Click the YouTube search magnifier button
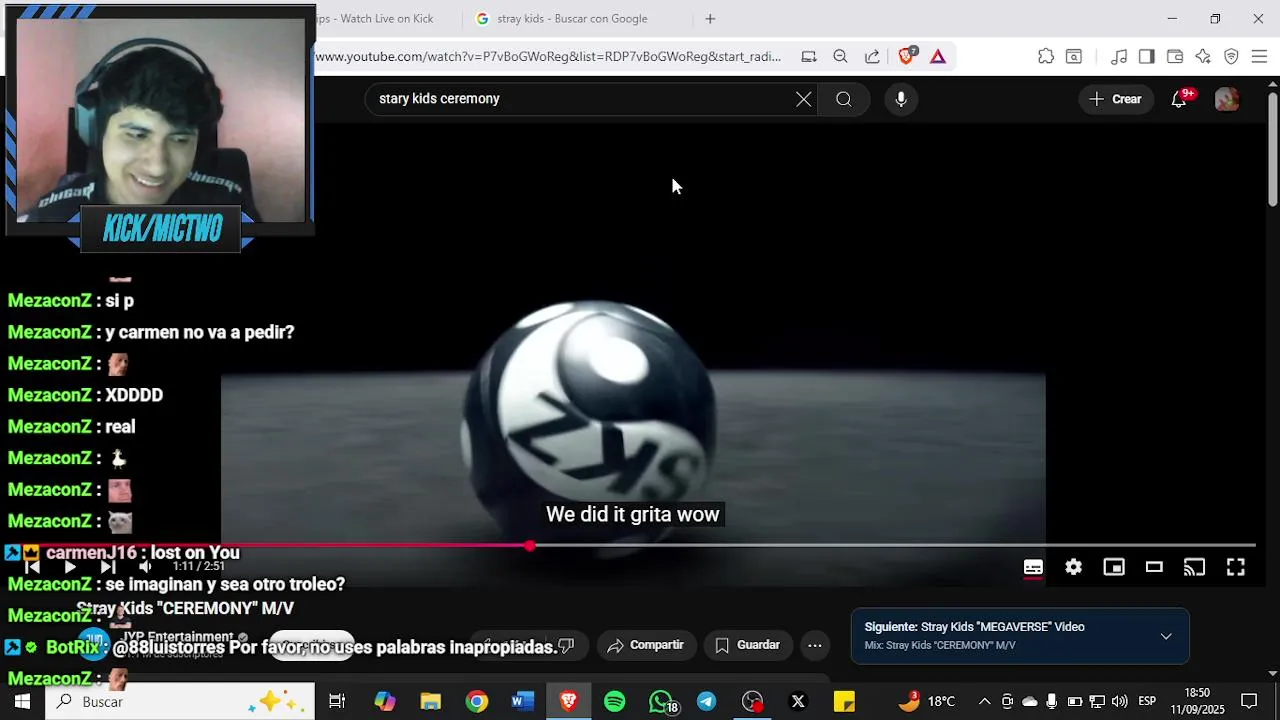This screenshot has width=1280, height=720. tap(844, 99)
